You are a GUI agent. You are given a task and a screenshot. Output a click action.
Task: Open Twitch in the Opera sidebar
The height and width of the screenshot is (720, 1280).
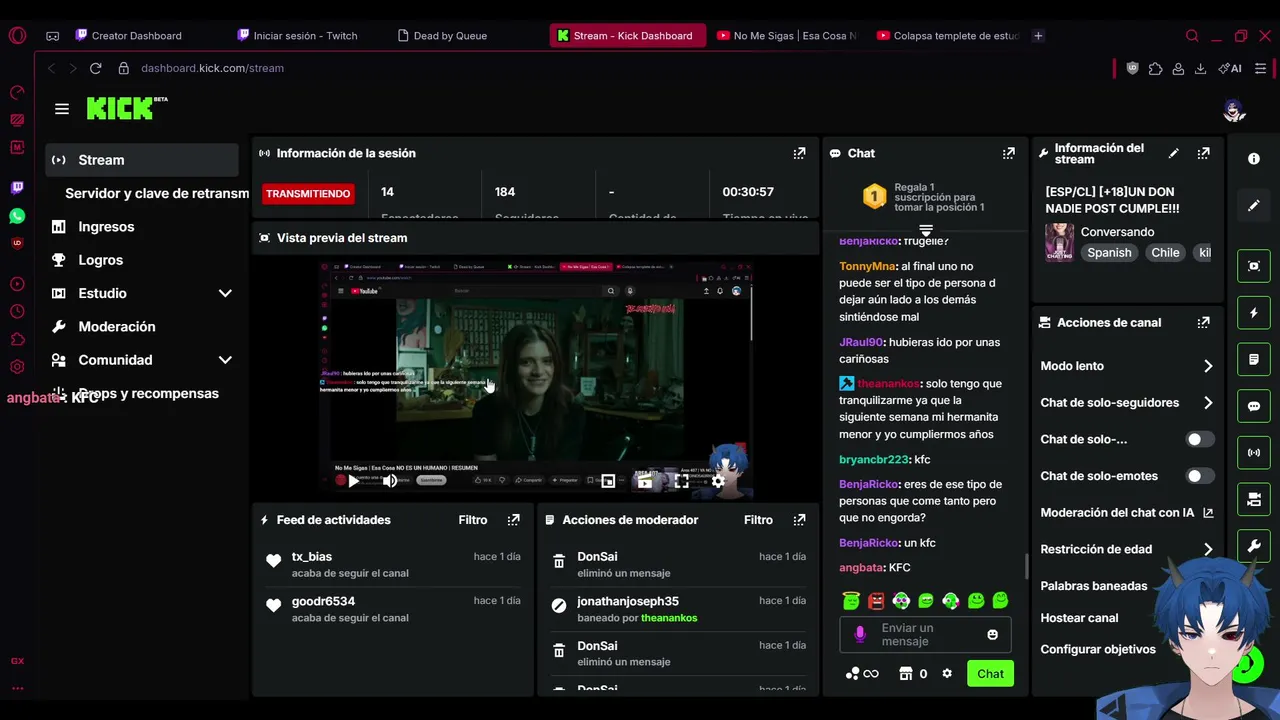tap(17, 187)
